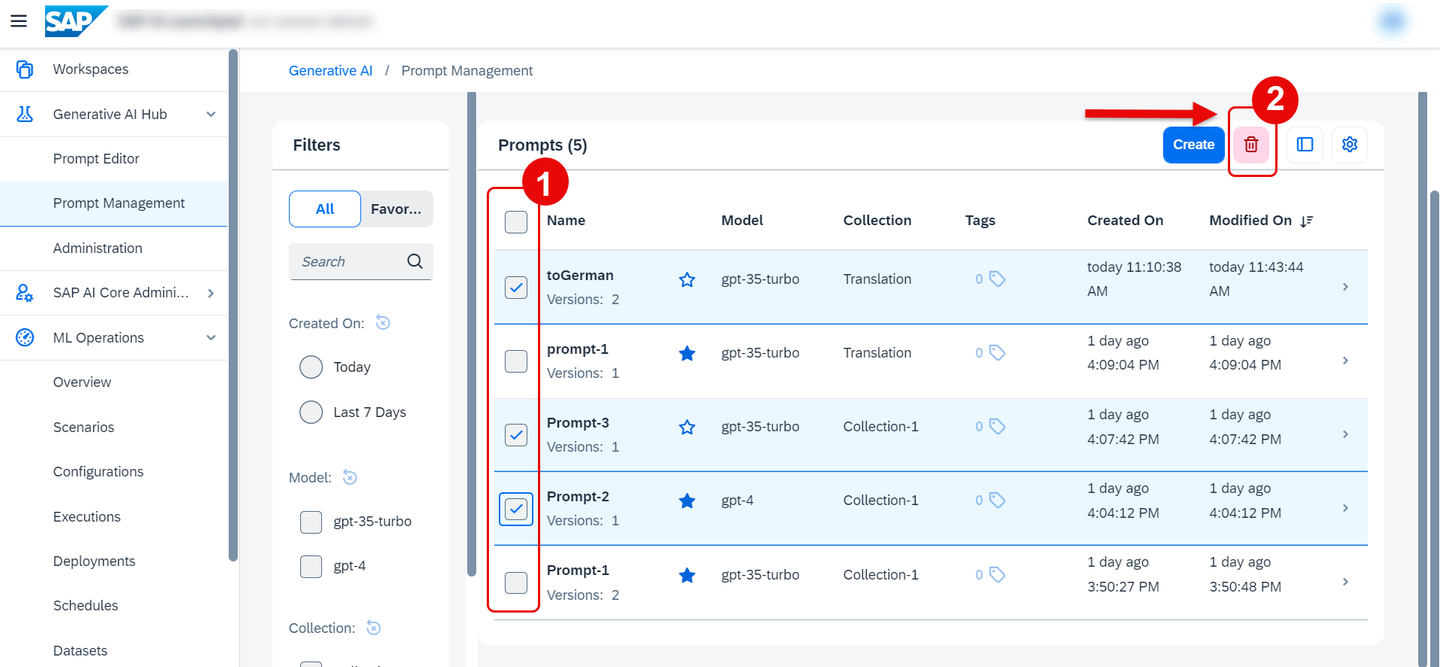Switch to the All filter tab

coord(325,209)
